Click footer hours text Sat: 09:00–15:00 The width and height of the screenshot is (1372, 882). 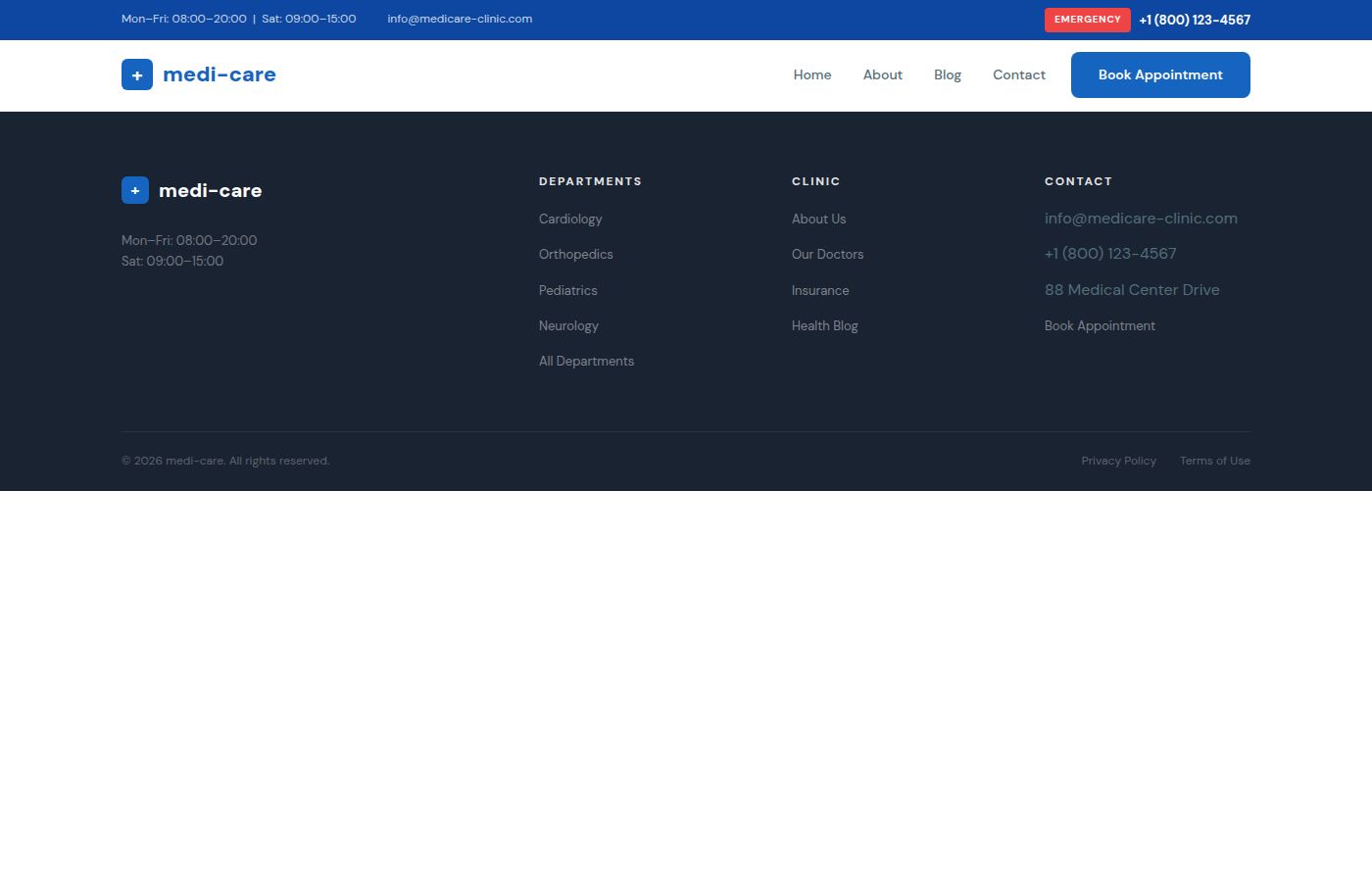(x=172, y=261)
